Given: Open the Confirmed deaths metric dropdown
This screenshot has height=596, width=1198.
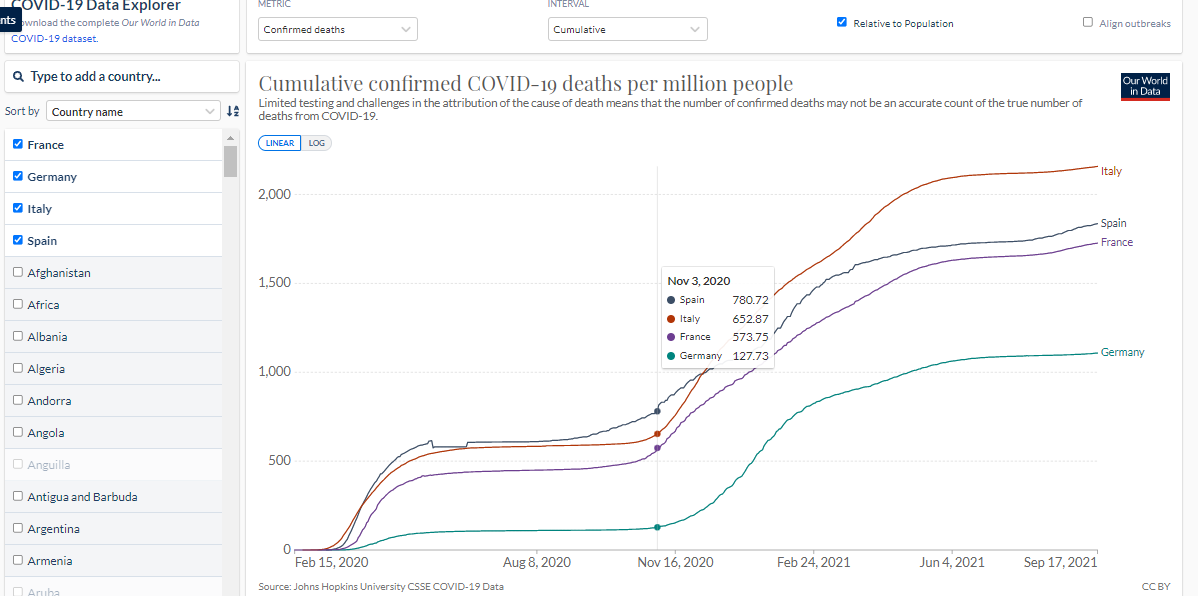Looking at the screenshot, I should pos(338,30).
